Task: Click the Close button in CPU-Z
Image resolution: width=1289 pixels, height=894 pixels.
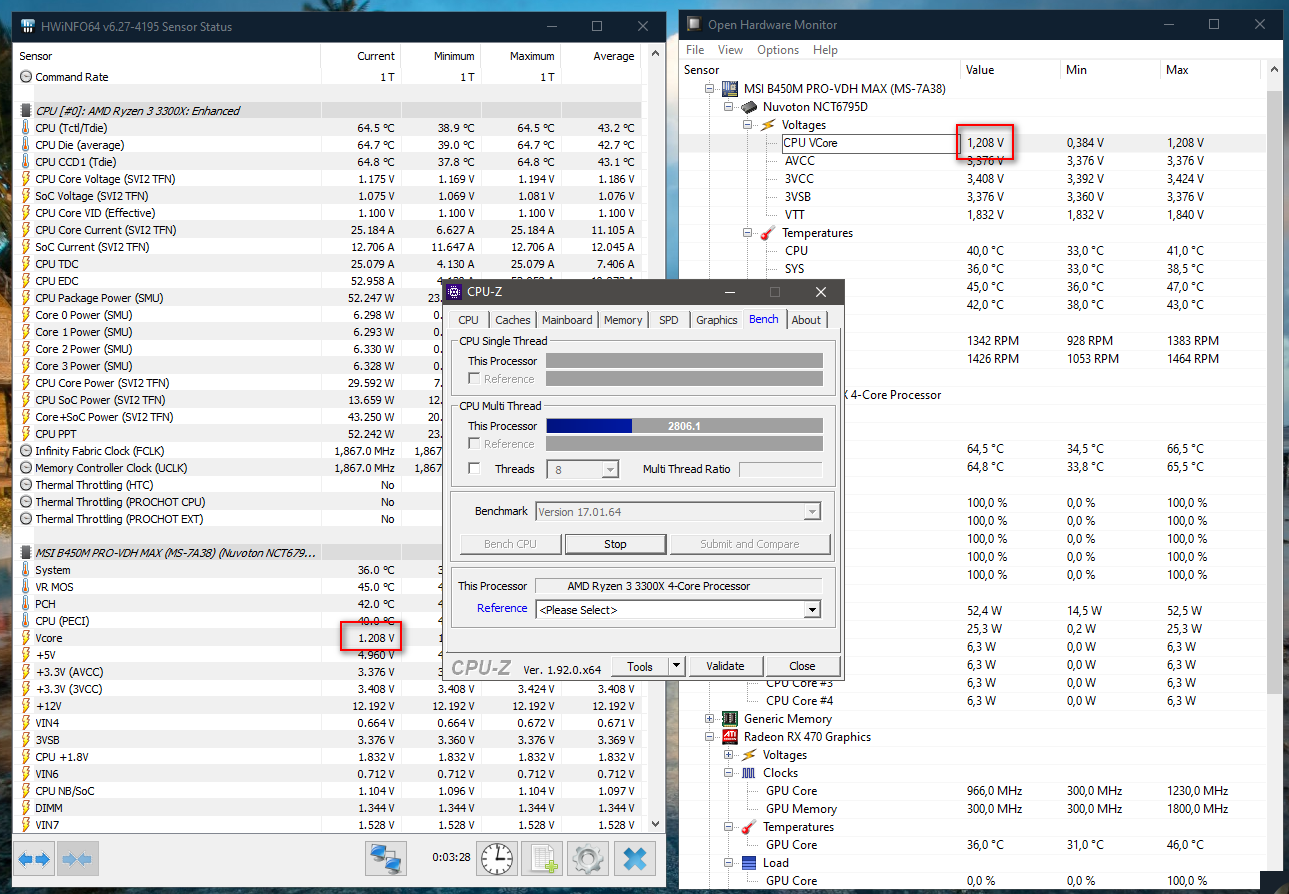Action: 802,666
